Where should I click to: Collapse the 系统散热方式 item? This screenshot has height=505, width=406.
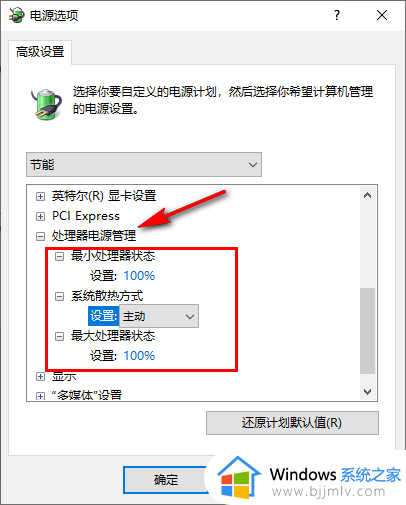pos(59,297)
